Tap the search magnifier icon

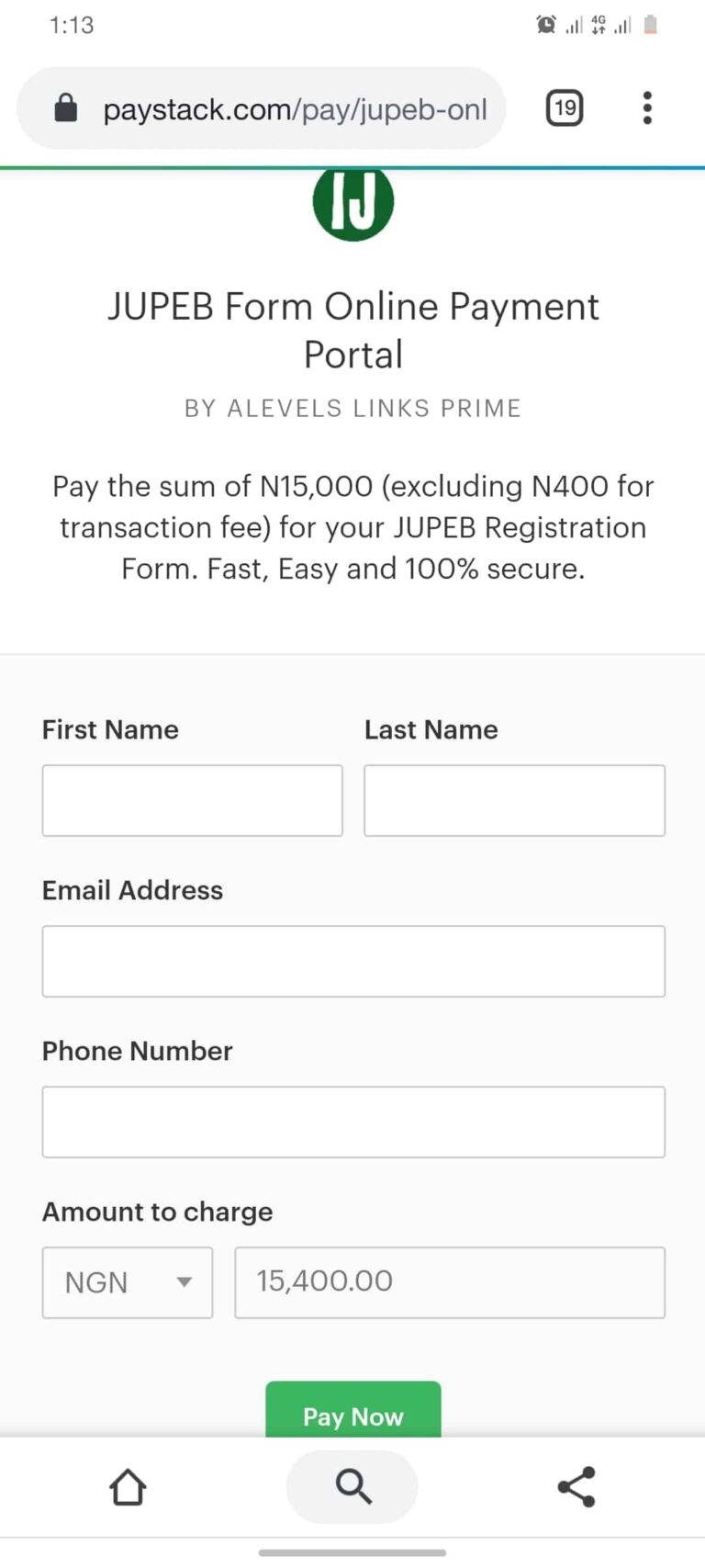coord(352,1486)
